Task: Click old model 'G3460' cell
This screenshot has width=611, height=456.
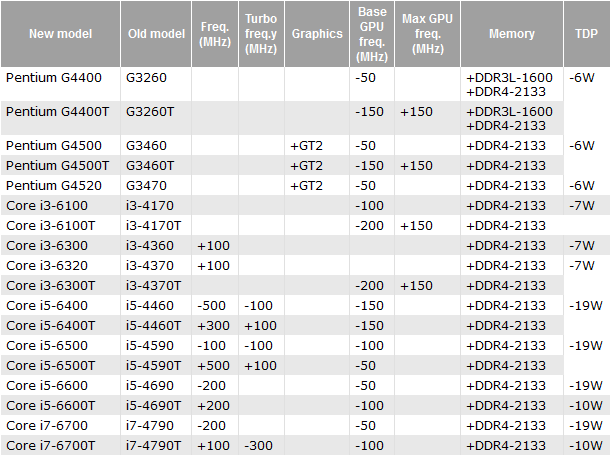Action: pos(156,145)
